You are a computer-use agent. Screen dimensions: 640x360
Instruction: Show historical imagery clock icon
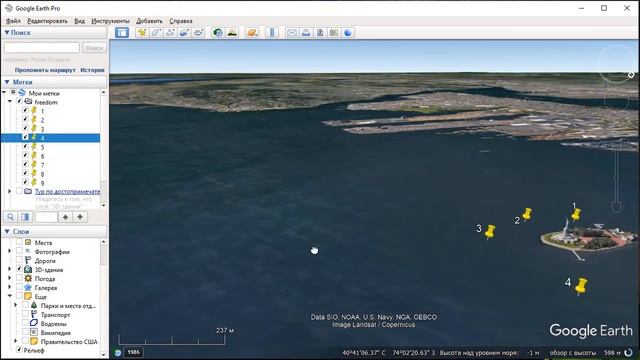click(x=218, y=33)
